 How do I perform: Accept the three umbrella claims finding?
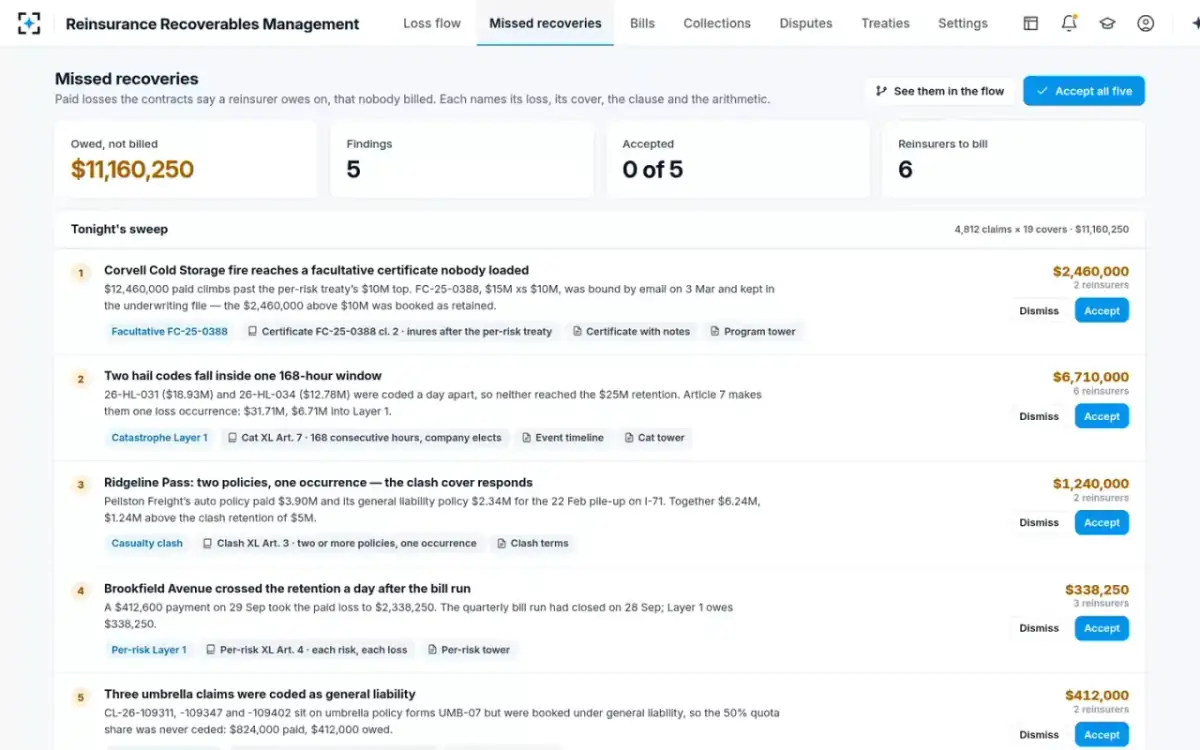tap(1101, 734)
